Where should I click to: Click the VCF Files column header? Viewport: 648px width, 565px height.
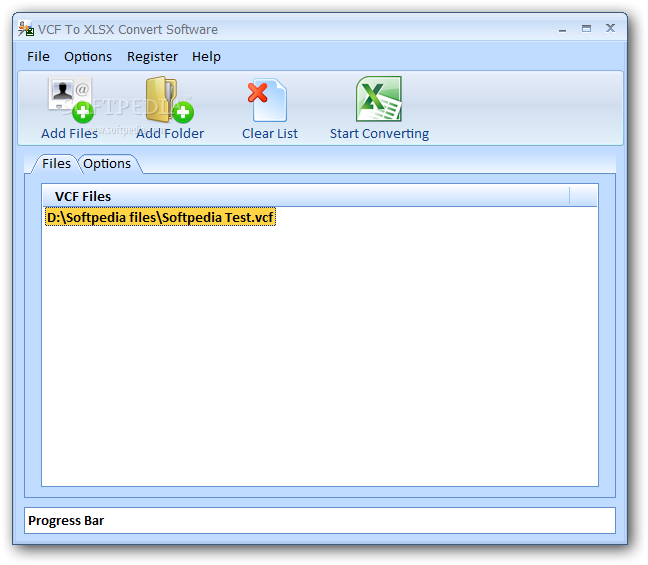306,196
